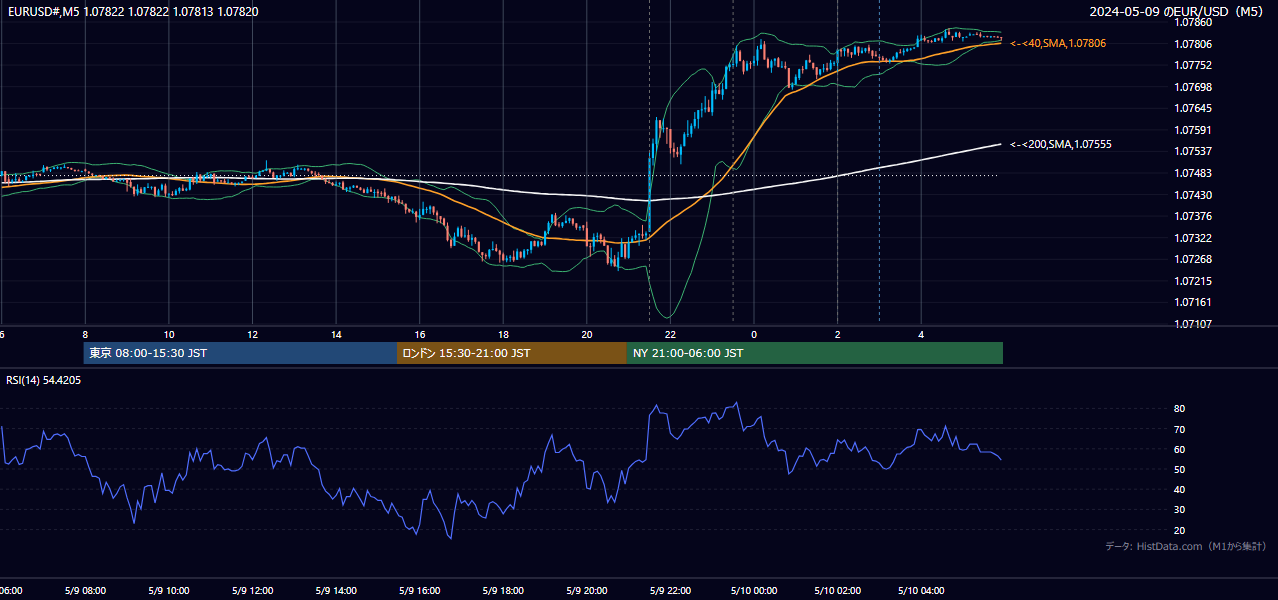This screenshot has height=600, width=1278.
Task: Click the 5/9 22:00 date label
Action: 670,591
